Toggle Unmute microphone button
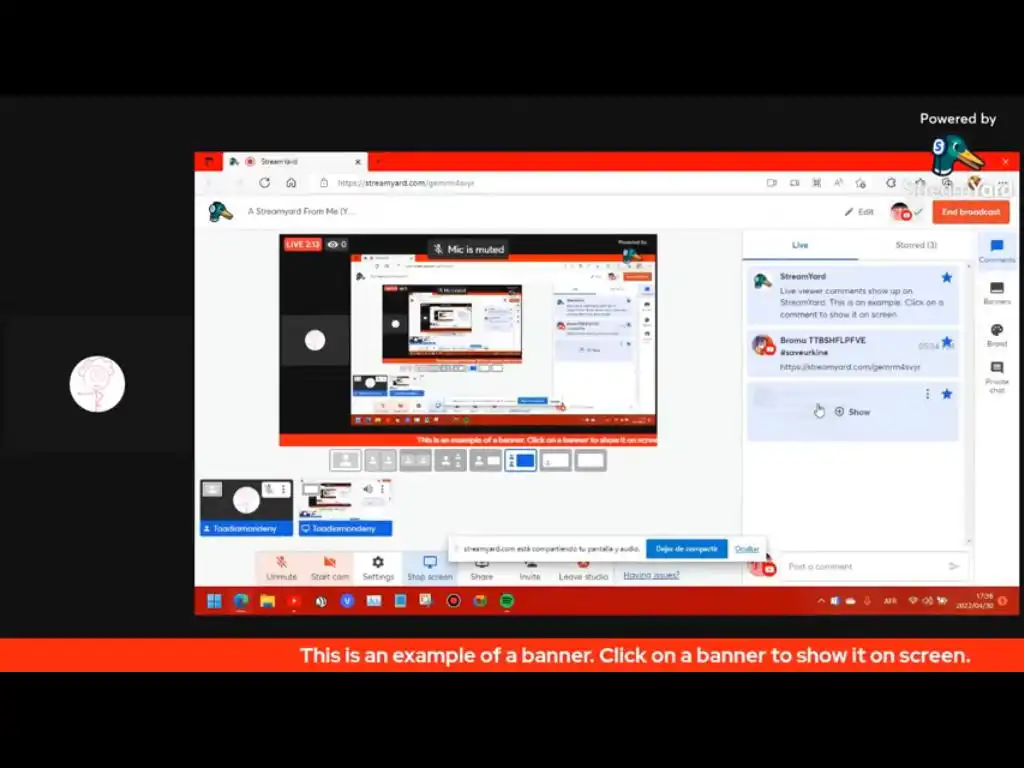This screenshot has height=768, width=1024. click(x=281, y=568)
